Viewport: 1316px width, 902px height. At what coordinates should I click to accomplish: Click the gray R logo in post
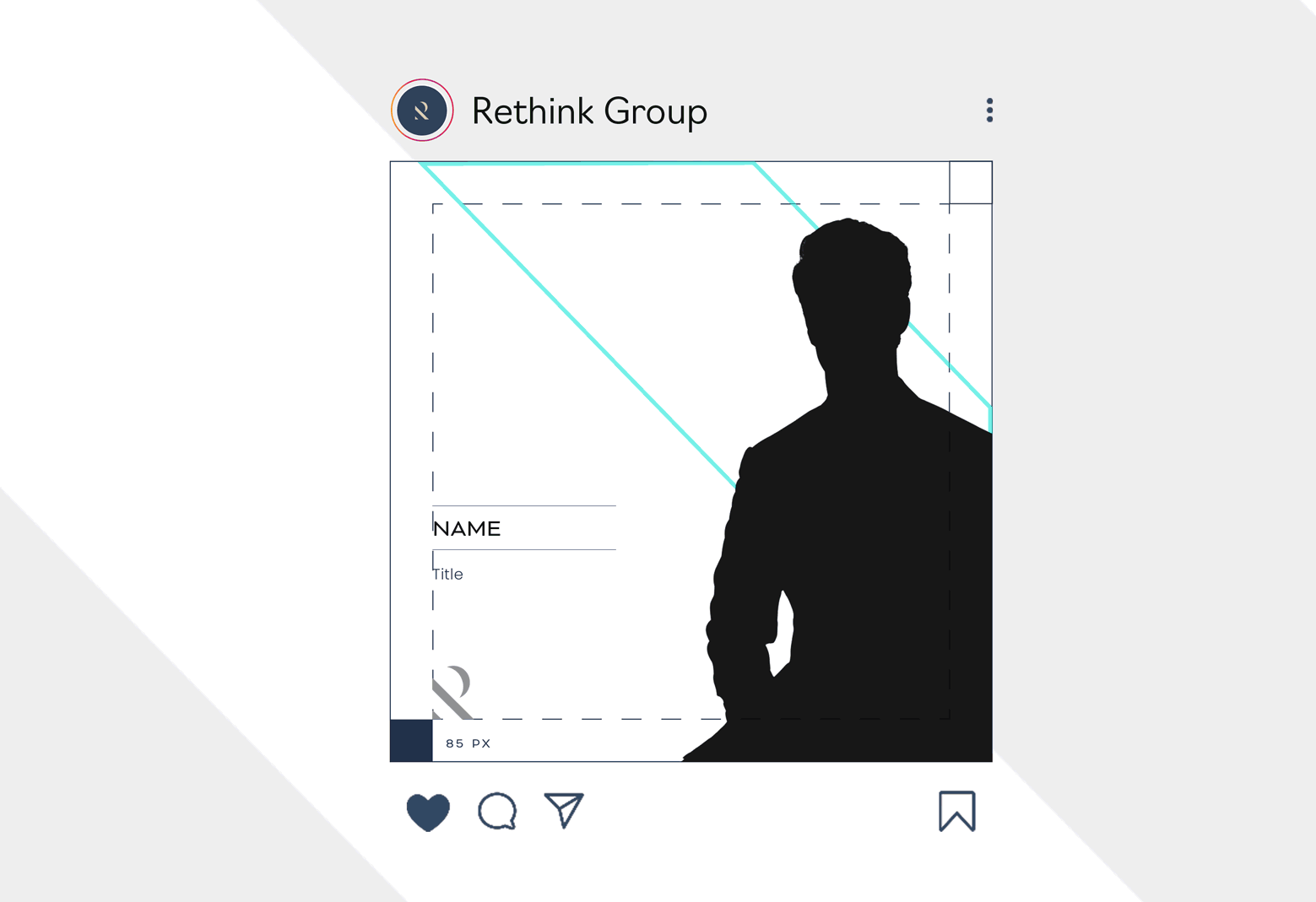(452, 692)
